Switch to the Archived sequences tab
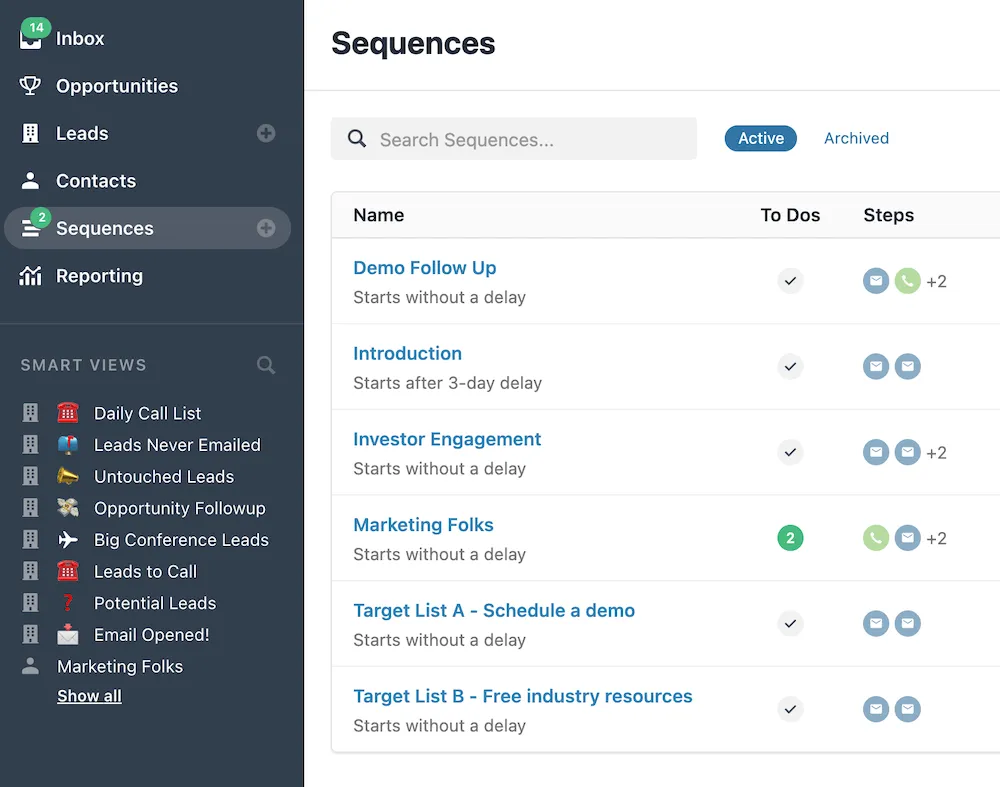 856,139
